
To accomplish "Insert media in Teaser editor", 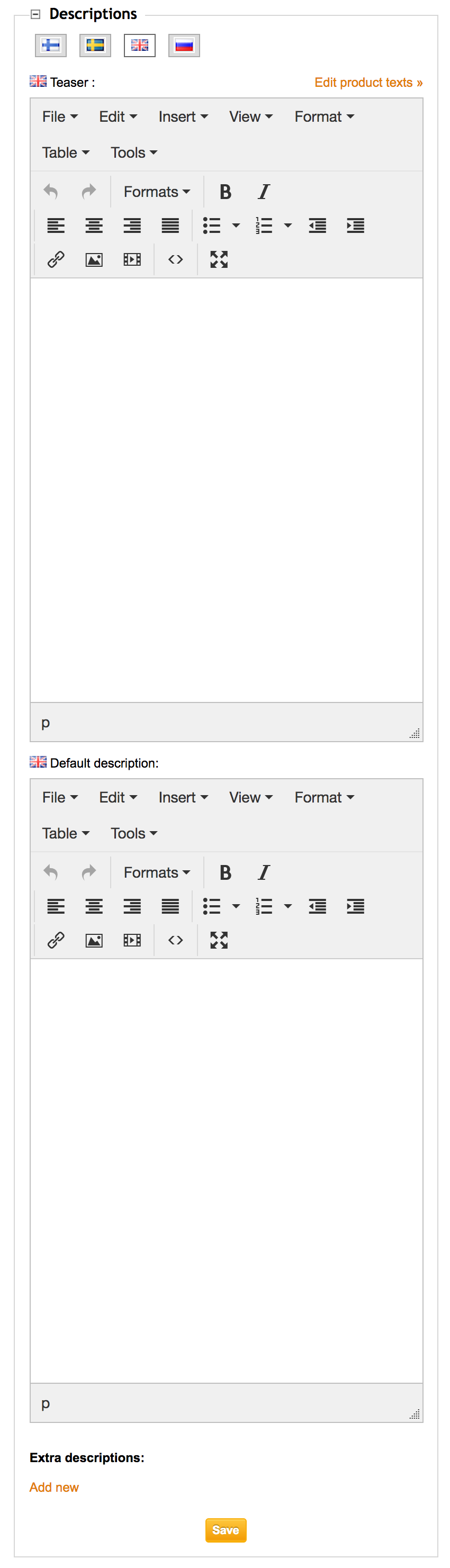I will (x=132, y=259).
